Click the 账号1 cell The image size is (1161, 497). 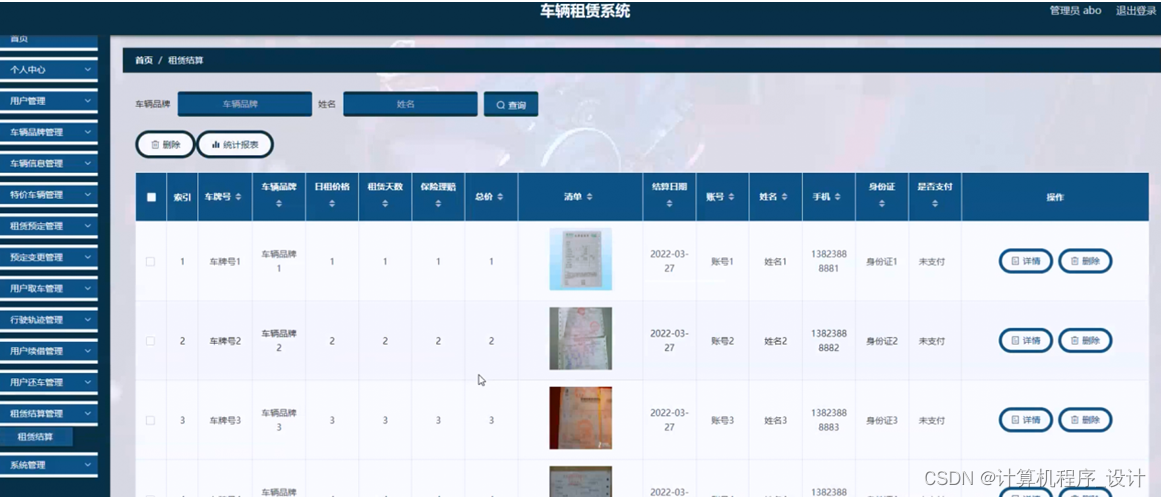click(723, 261)
